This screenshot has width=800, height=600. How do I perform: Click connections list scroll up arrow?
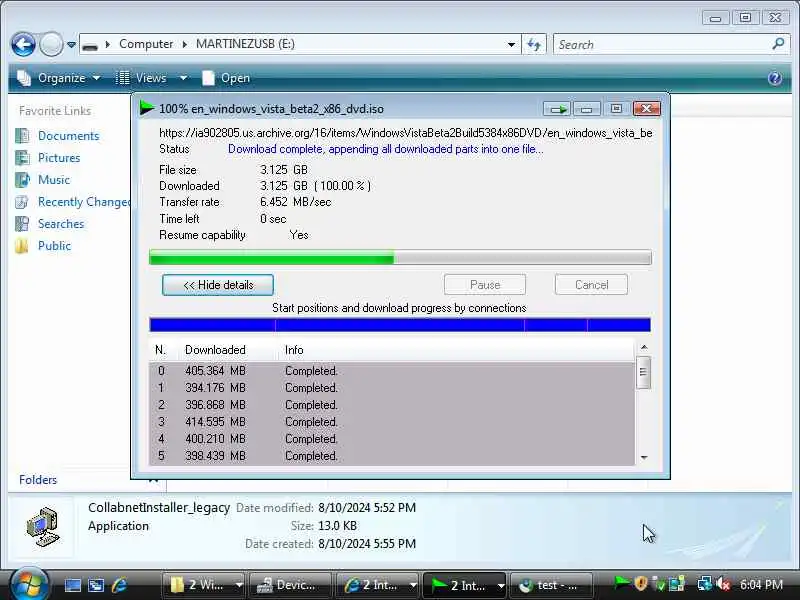pyautogui.click(x=644, y=347)
